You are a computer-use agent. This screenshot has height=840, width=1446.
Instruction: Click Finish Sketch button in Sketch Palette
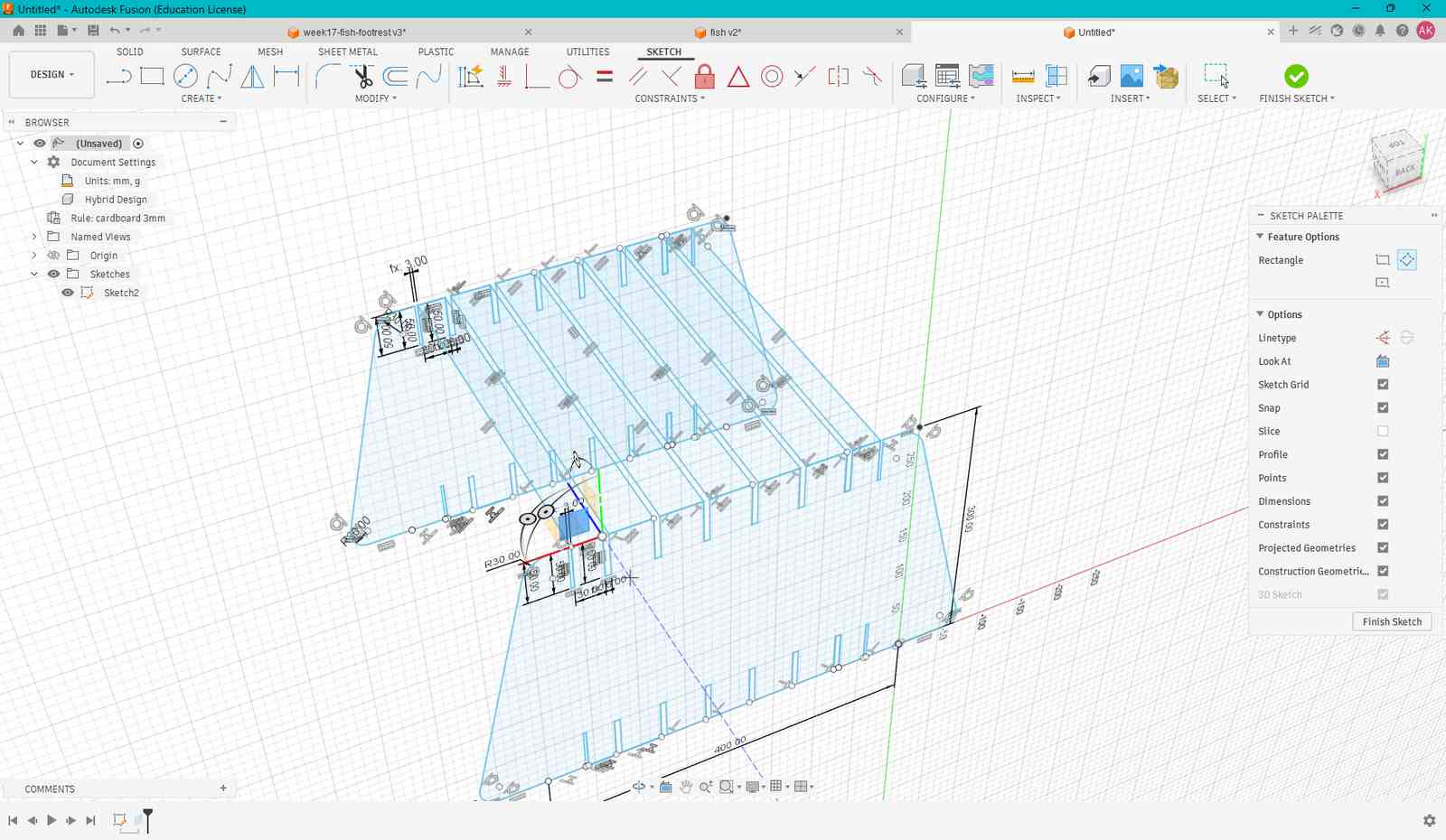1392,621
